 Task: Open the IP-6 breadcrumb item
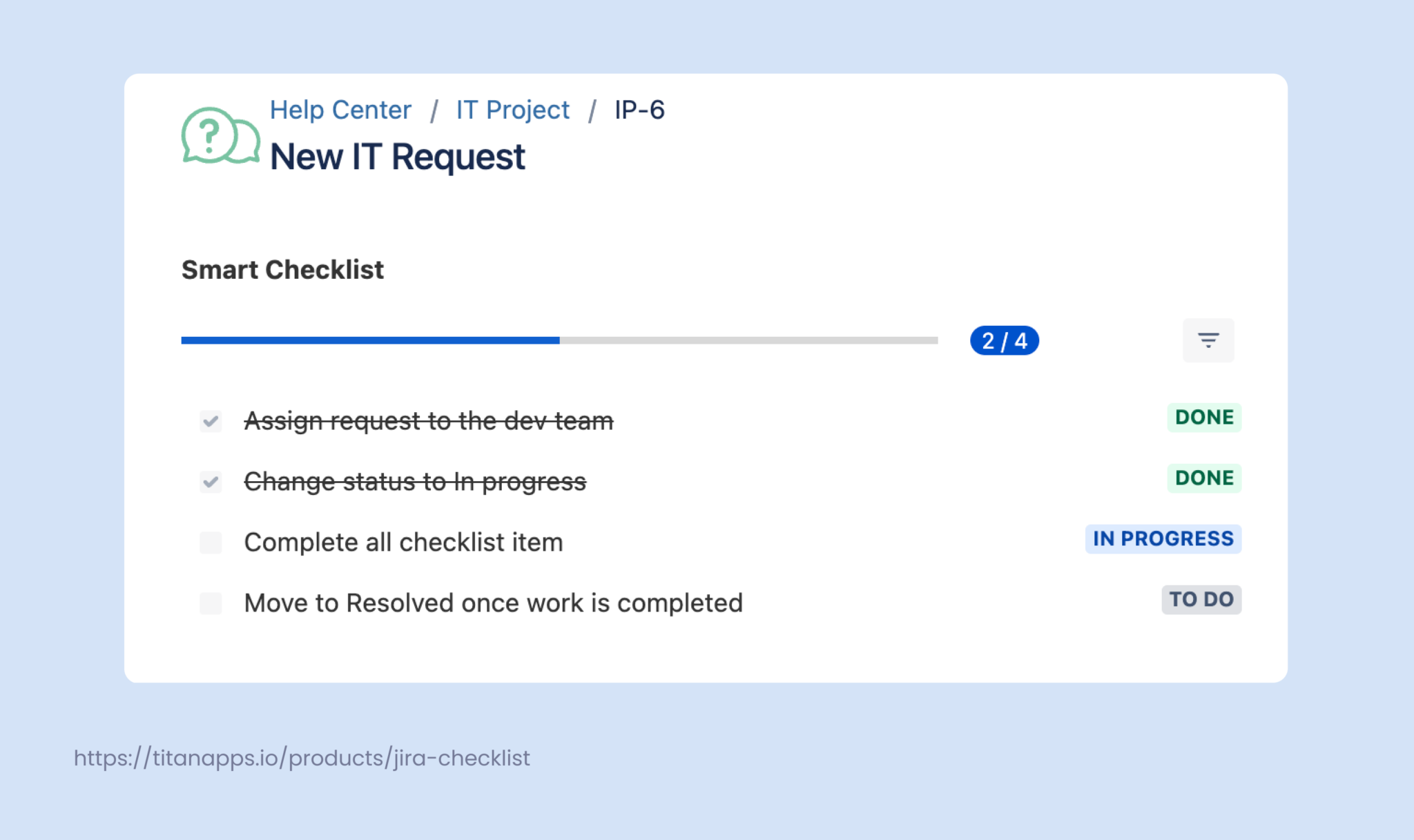pos(638,110)
